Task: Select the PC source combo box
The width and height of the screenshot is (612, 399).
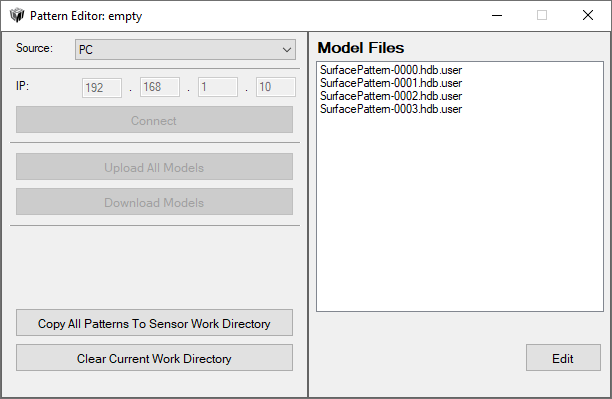Action: [185, 50]
